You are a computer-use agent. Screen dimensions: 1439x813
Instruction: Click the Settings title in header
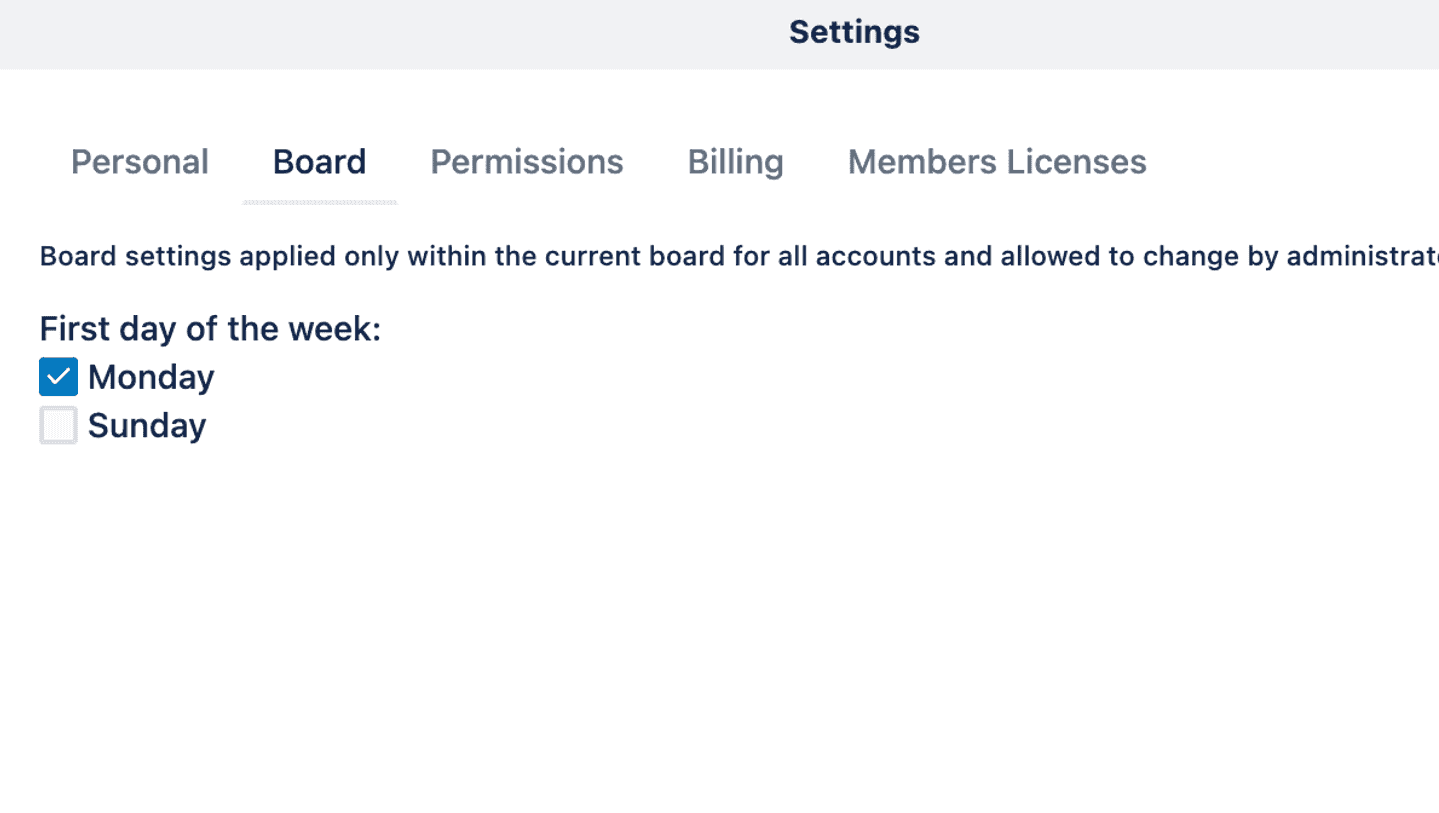click(x=854, y=32)
